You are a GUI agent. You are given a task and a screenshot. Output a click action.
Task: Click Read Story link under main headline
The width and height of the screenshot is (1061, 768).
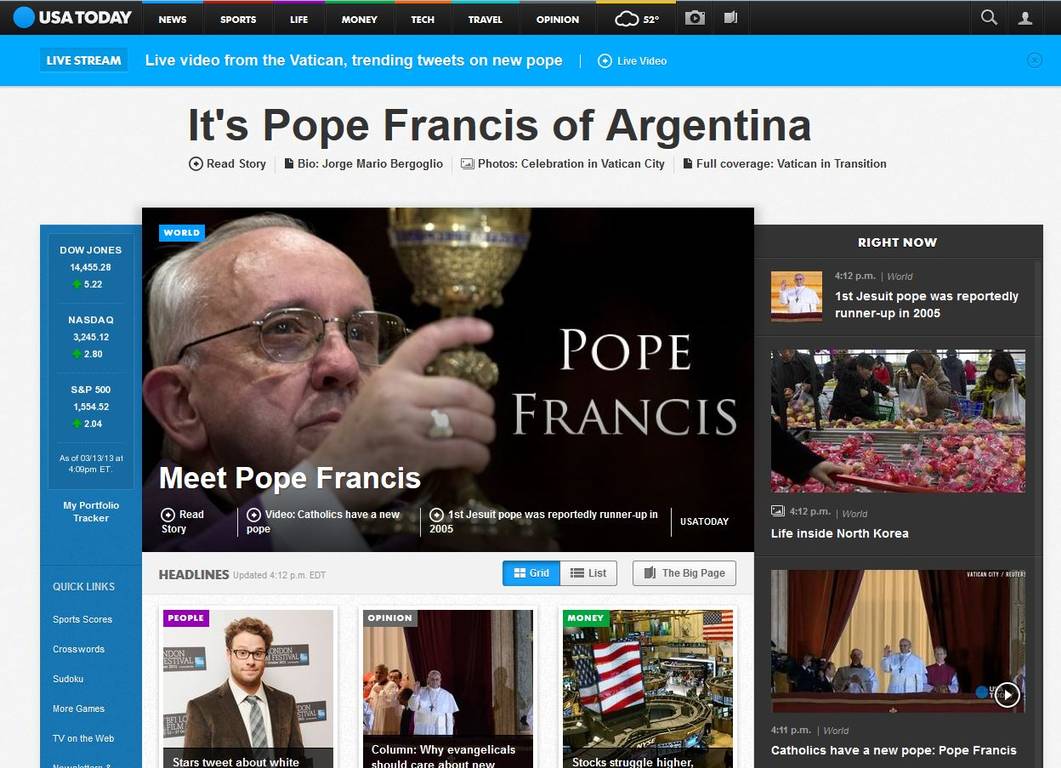pyautogui.click(x=227, y=164)
